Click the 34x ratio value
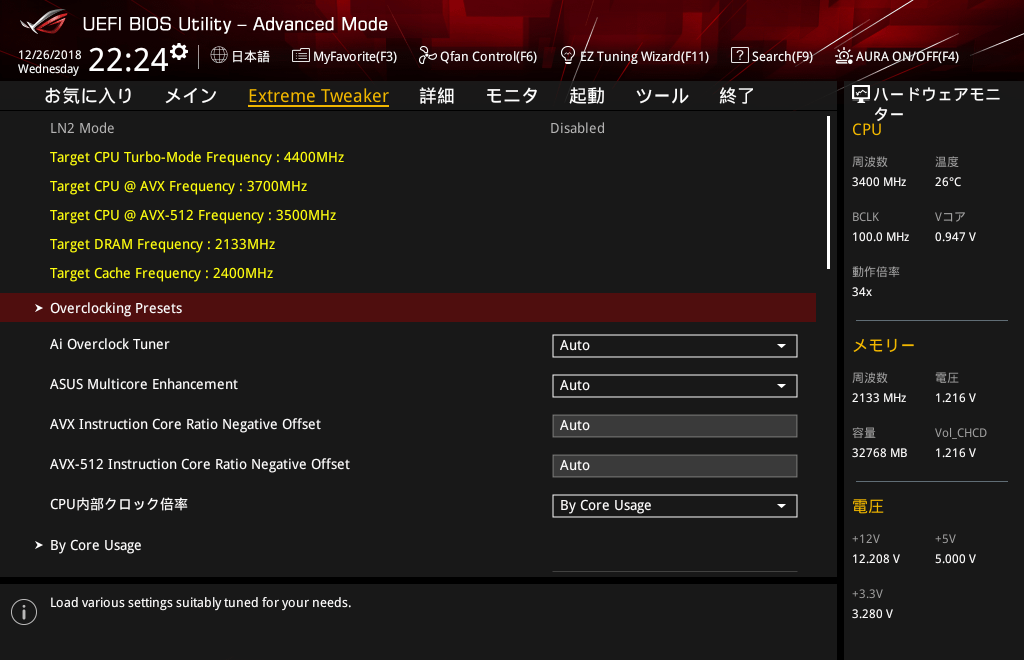The image size is (1024, 660). [x=861, y=292]
